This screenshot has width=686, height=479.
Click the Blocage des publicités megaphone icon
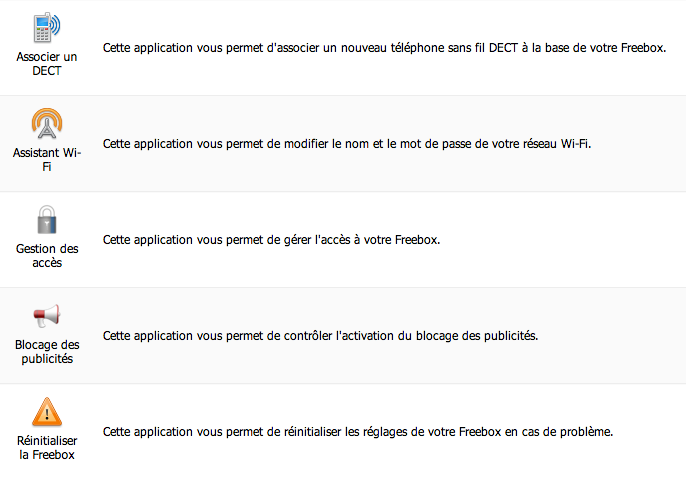(x=47, y=315)
